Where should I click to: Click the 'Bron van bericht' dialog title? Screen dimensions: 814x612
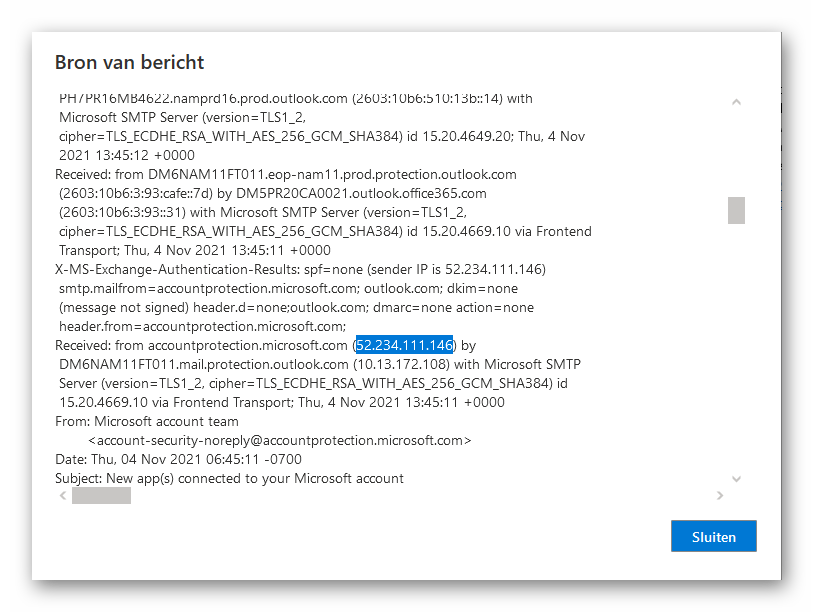[129, 63]
